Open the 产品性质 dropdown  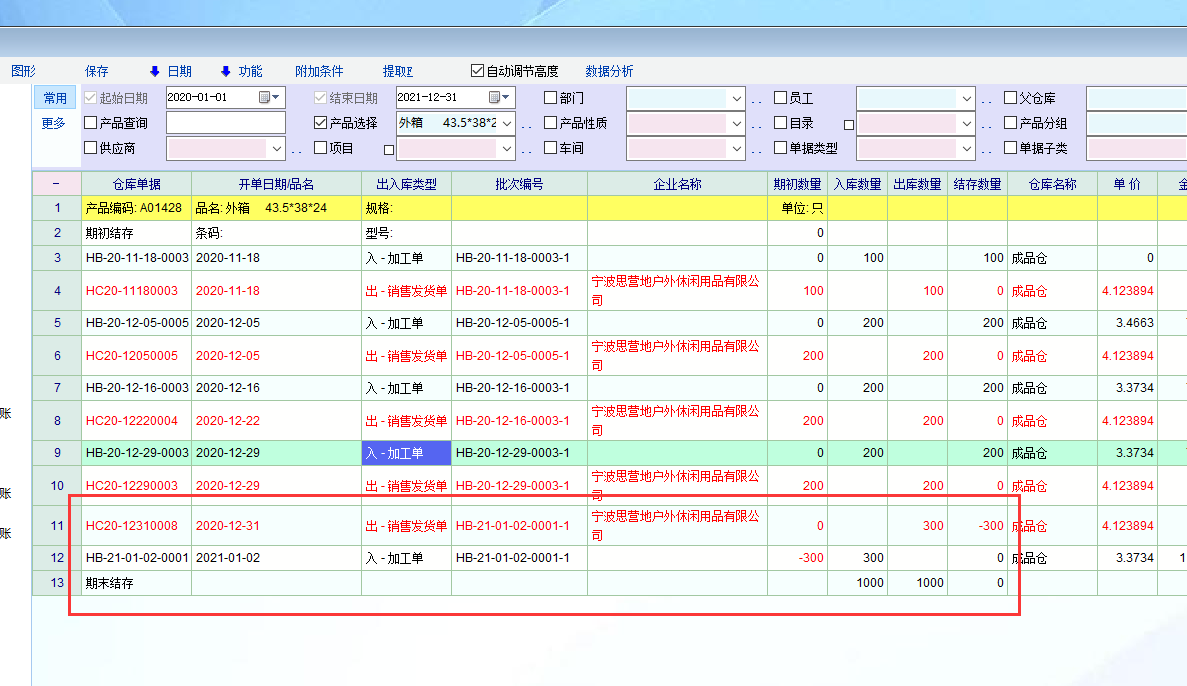point(736,123)
